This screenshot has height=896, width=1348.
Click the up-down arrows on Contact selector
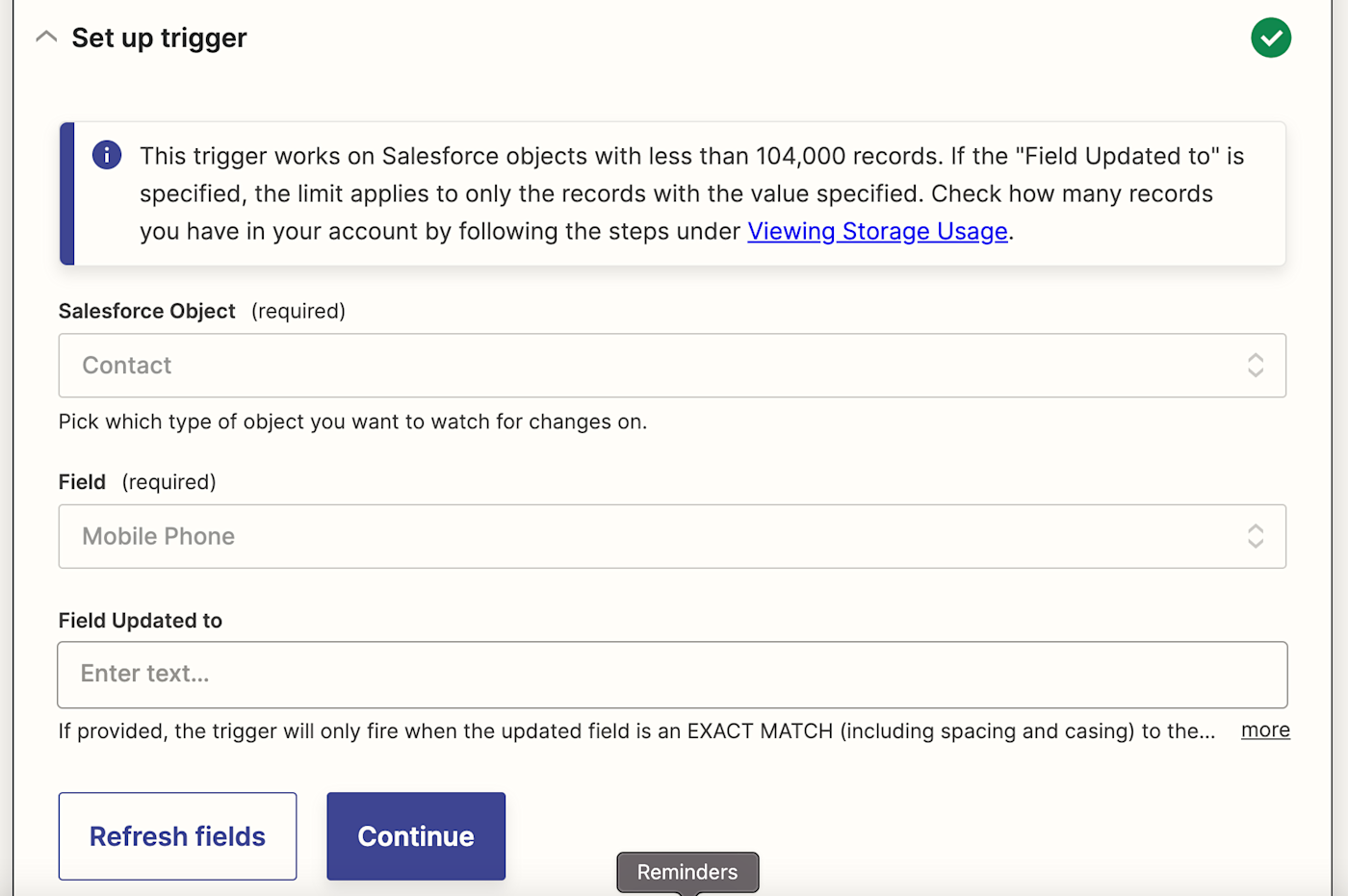pyautogui.click(x=1255, y=366)
